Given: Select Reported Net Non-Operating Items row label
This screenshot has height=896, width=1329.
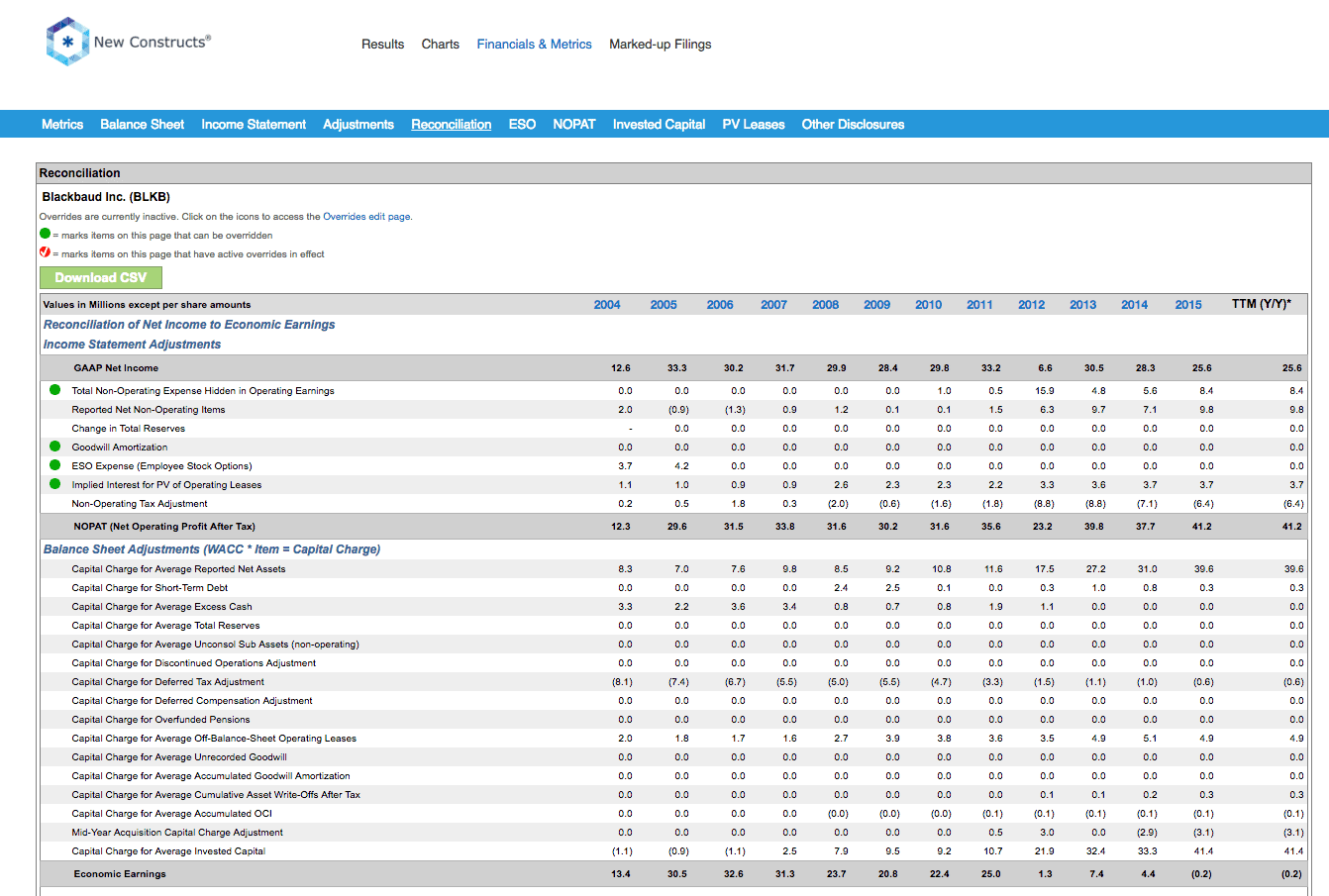Looking at the screenshot, I should click(149, 410).
